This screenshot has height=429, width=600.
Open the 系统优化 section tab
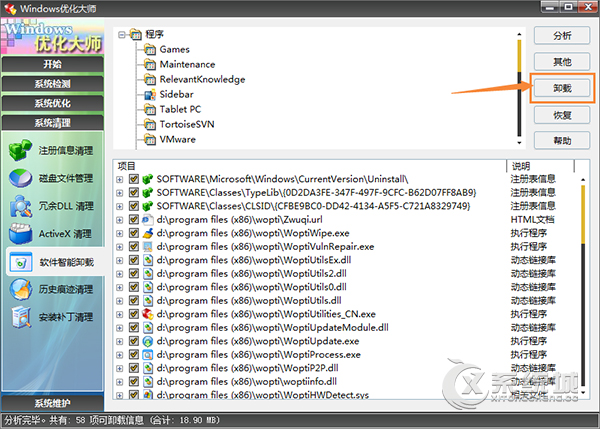(52, 103)
